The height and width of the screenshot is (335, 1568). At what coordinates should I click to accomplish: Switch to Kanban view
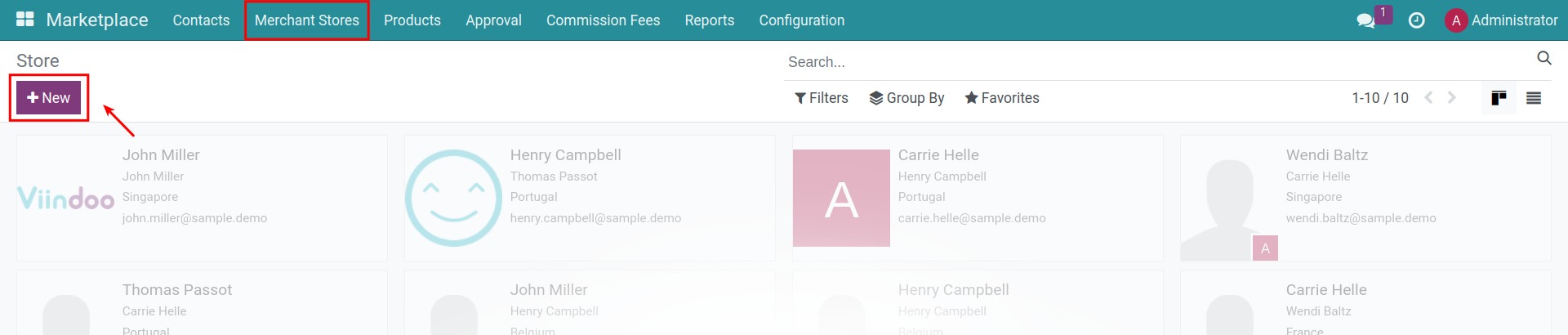click(1499, 98)
